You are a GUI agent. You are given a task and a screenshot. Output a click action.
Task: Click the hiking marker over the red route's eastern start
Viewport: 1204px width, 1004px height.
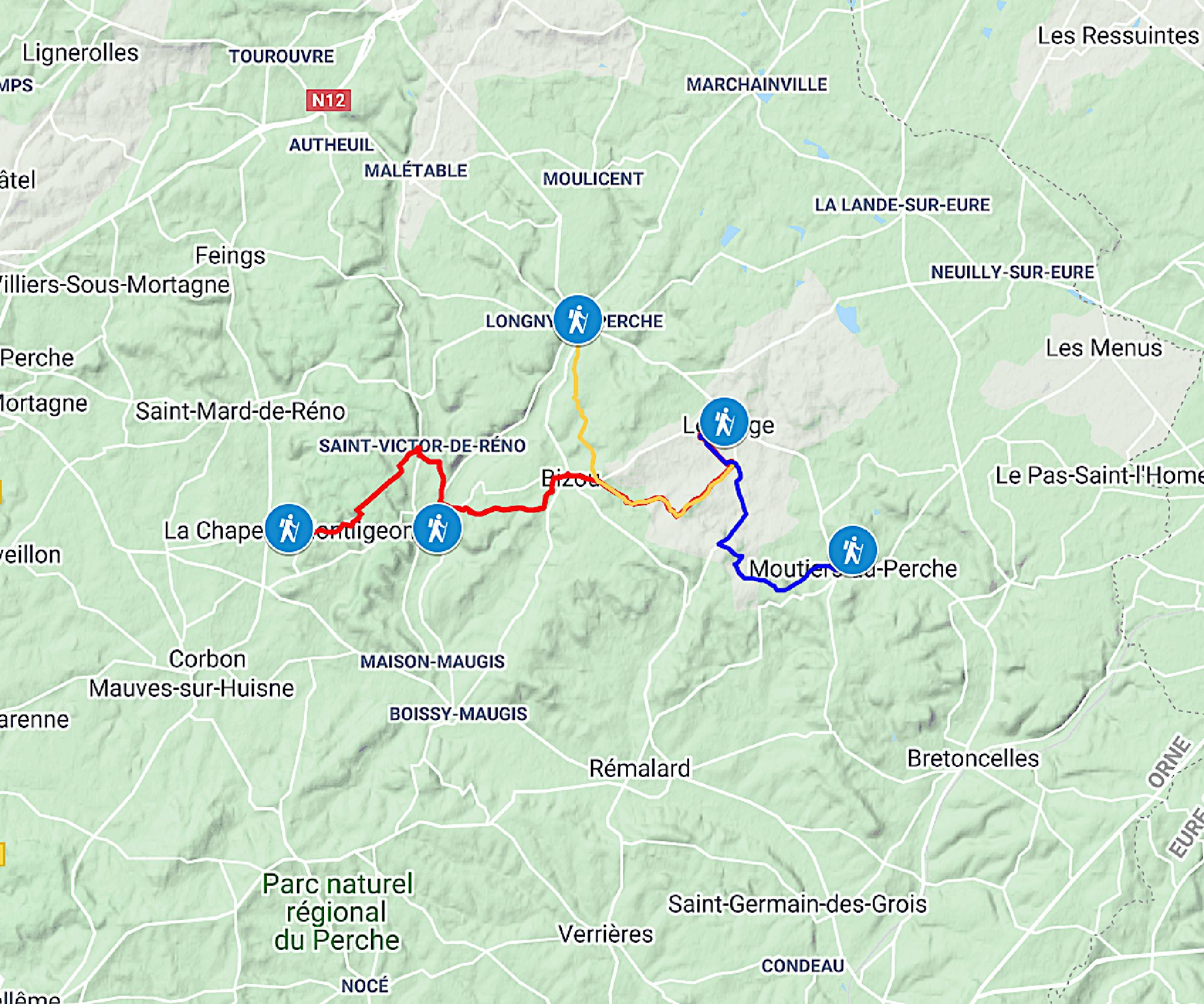coord(437,528)
